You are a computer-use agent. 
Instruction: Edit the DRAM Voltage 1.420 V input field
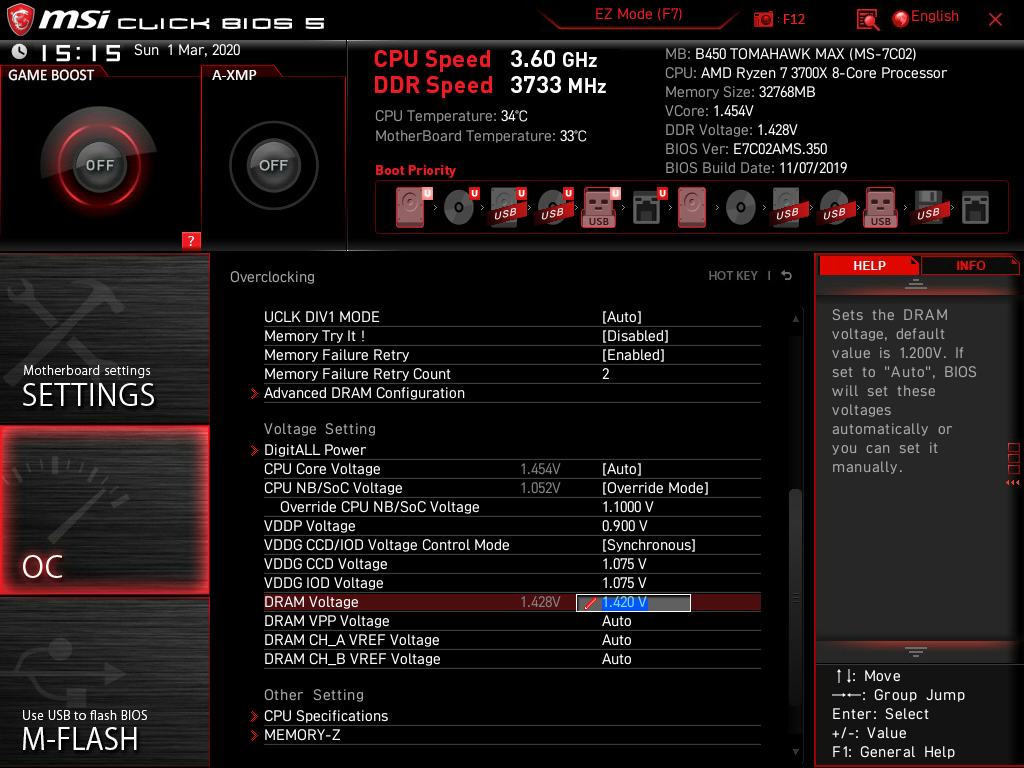(633, 603)
